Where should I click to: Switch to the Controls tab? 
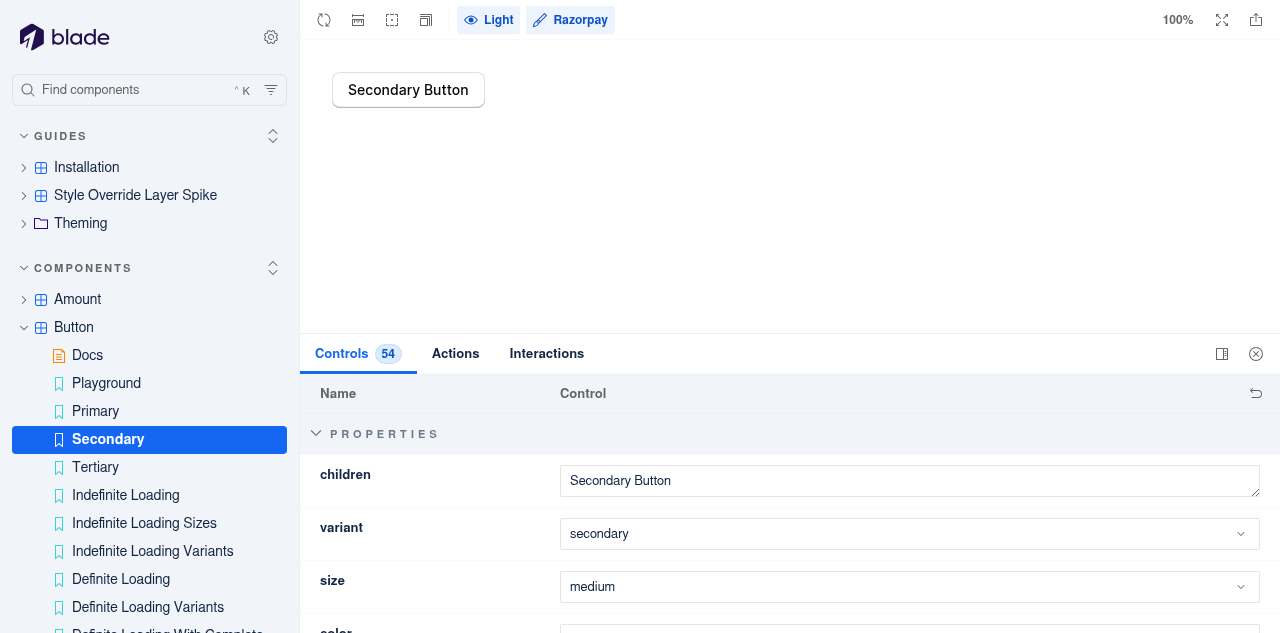pyautogui.click(x=358, y=354)
